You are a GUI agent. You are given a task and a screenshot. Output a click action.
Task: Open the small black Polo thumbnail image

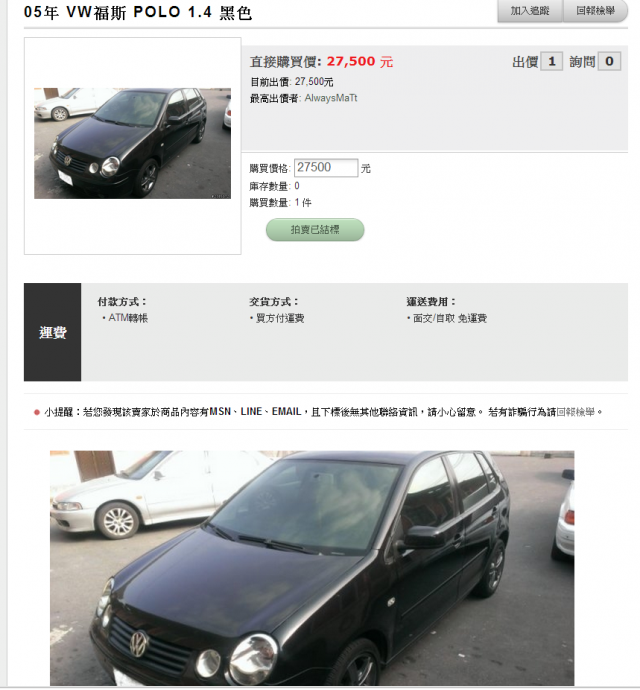coord(132,143)
